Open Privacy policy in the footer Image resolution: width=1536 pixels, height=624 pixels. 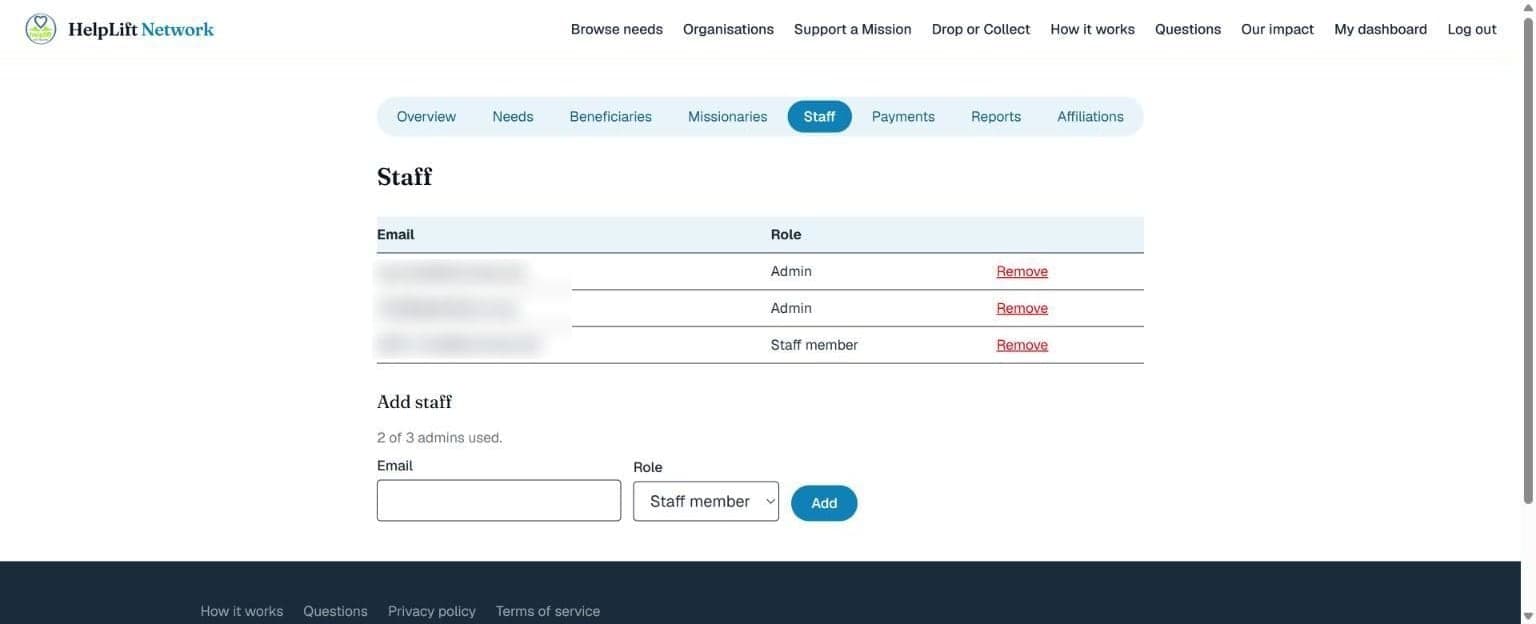[432, 611]
